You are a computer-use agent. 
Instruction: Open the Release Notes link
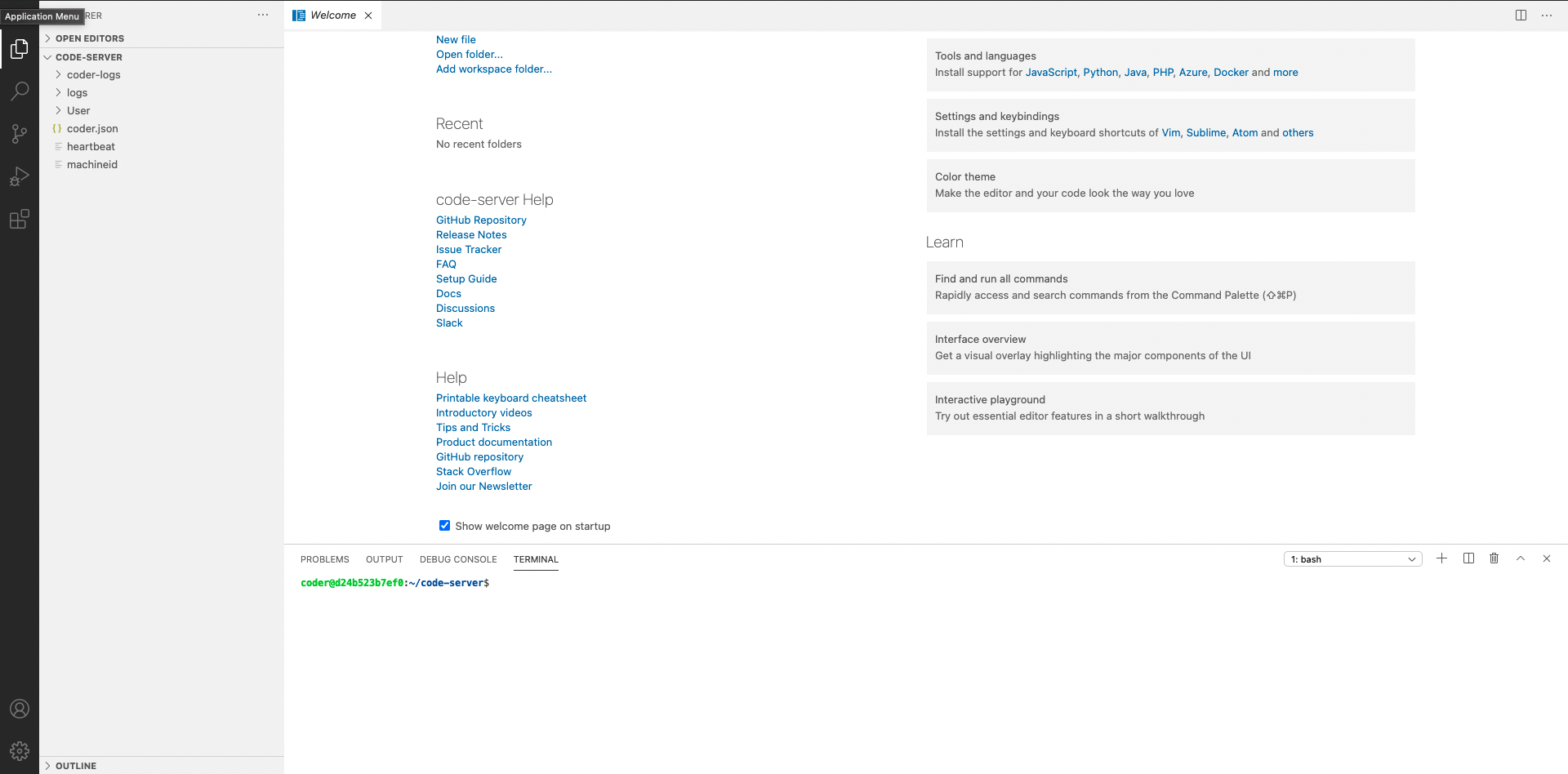pos(471,234)
